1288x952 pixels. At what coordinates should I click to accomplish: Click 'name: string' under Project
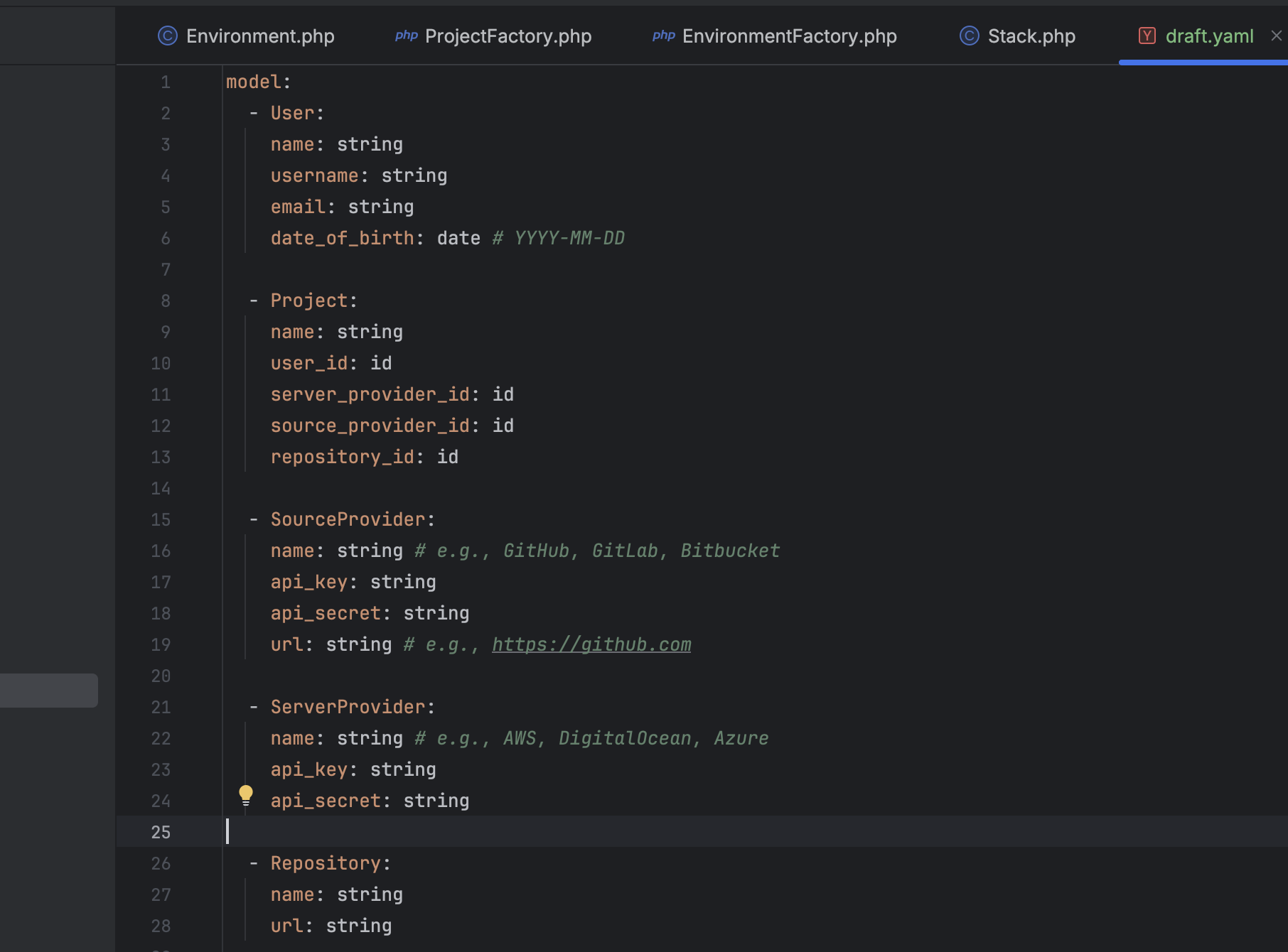pyautogui.click(x=336, y=332)
